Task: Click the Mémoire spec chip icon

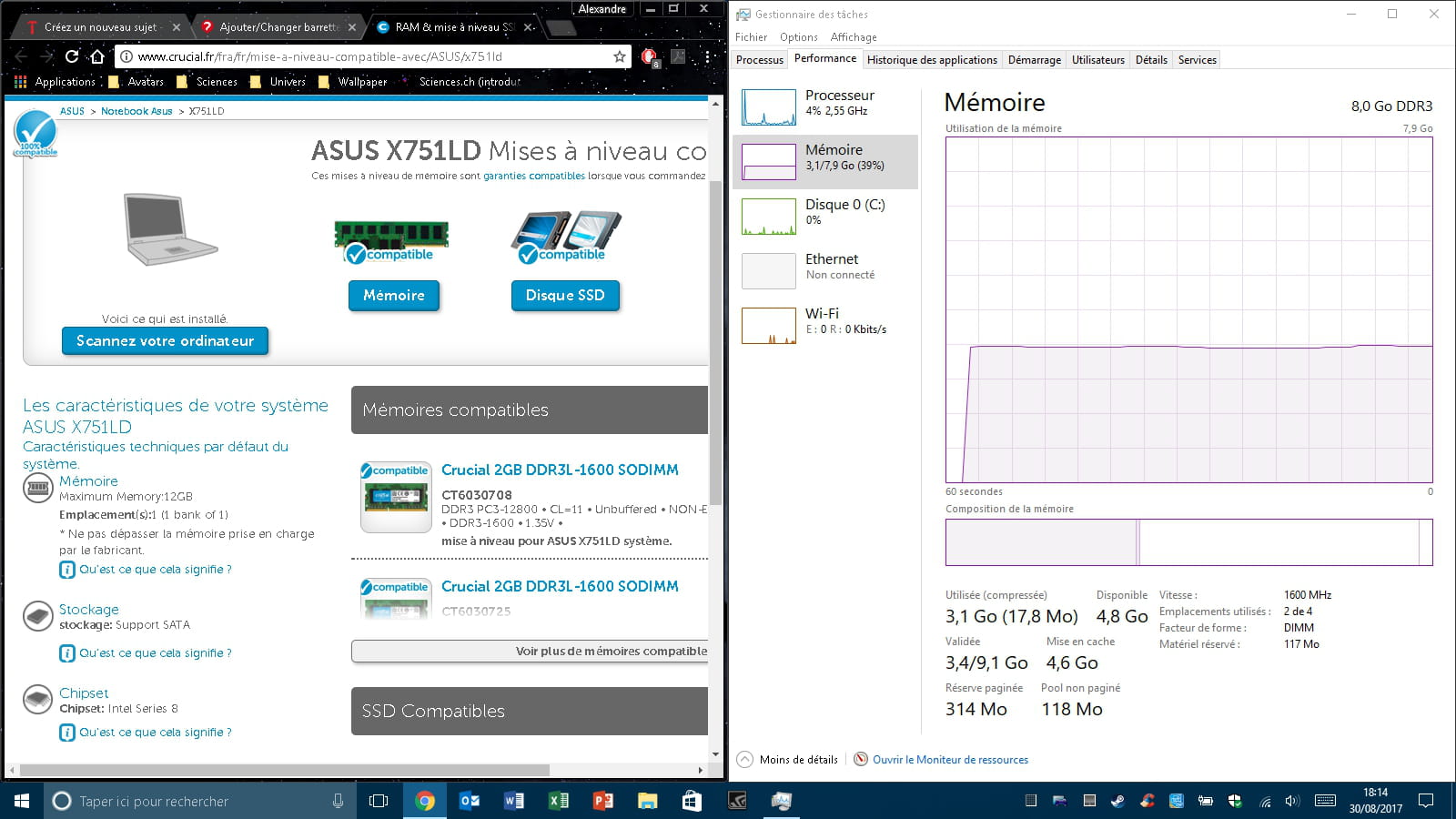Action: tap(38, 489)
